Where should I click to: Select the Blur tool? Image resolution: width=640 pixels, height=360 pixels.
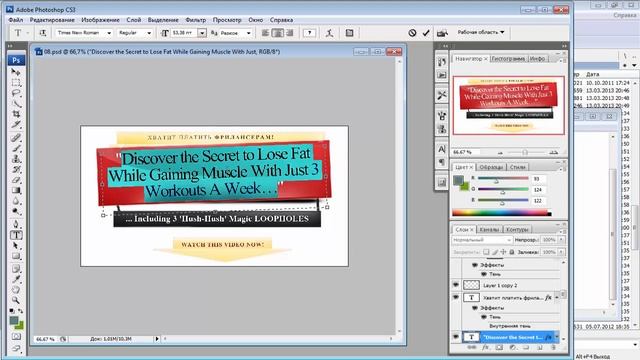click(x=16, y=201)
